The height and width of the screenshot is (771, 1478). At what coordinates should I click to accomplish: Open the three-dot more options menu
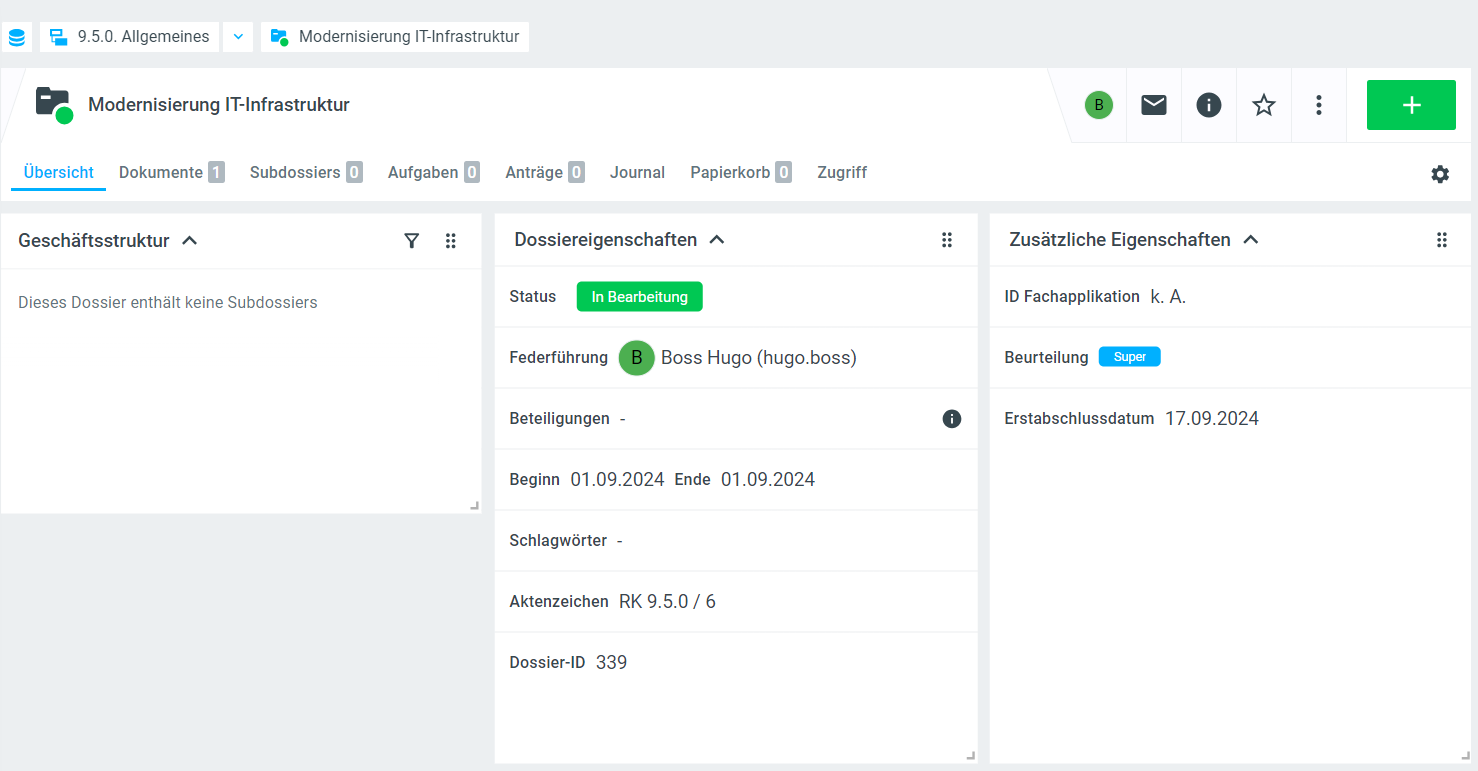[x=1319, y=105]
